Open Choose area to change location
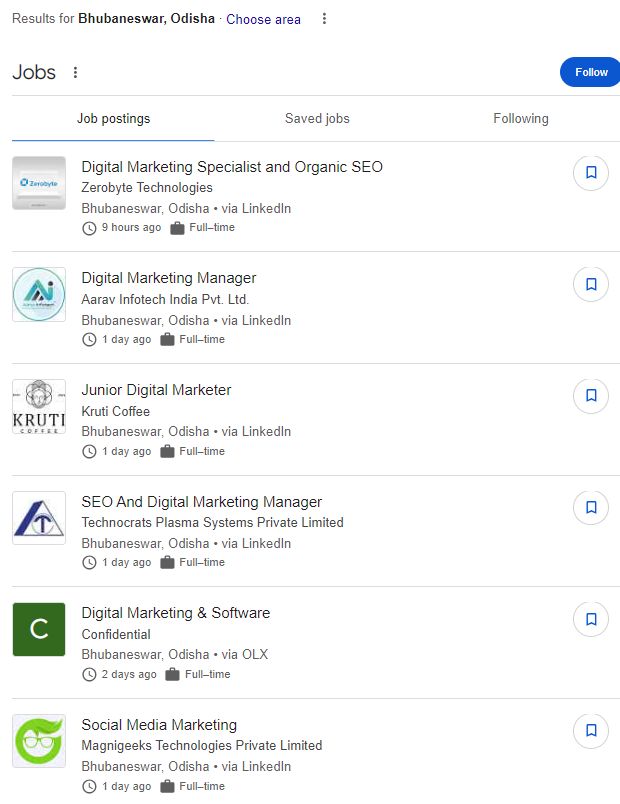 (x=263, y=19)
